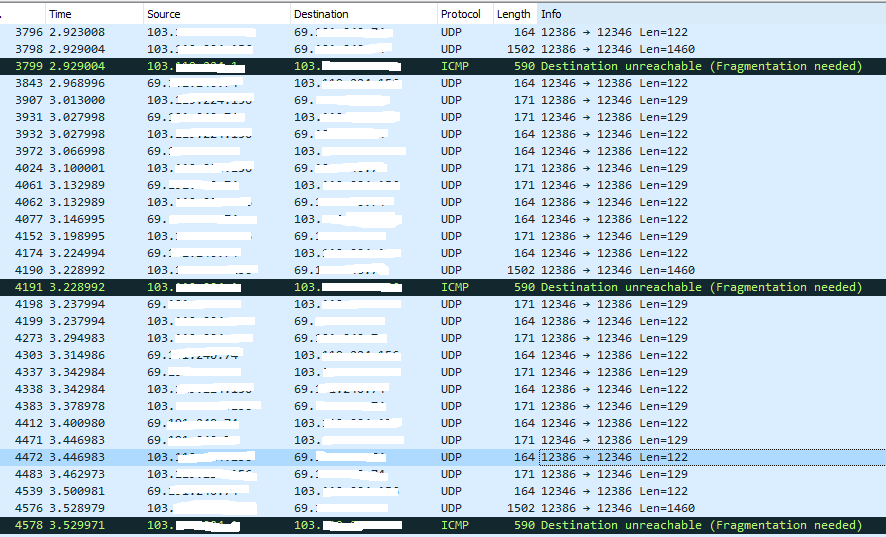
Task: Select packet number 3972
Action: [443, 151]
